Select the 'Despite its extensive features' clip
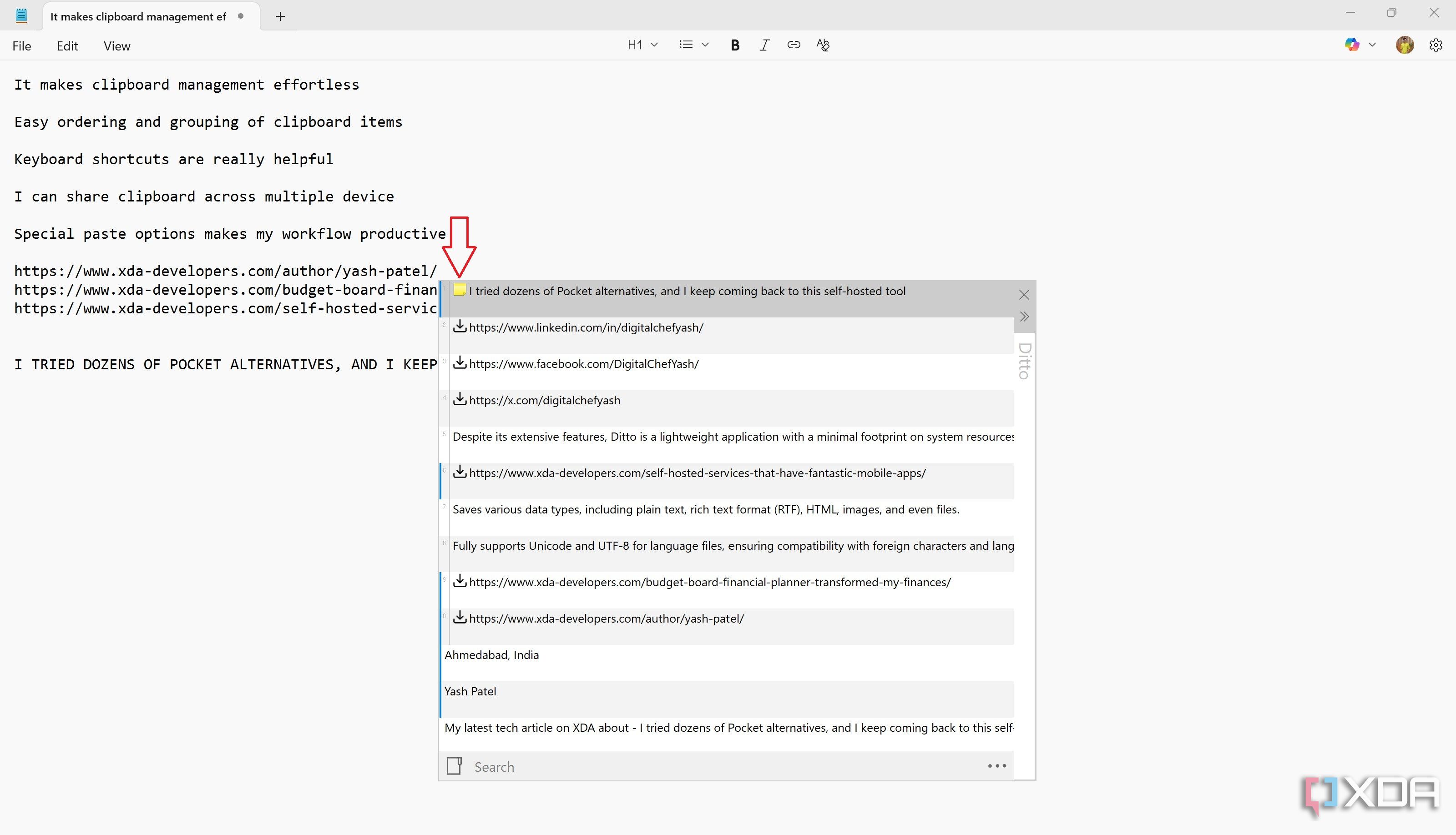The height and width of the screenshot is (835, 1456). [x=727, y=444]
